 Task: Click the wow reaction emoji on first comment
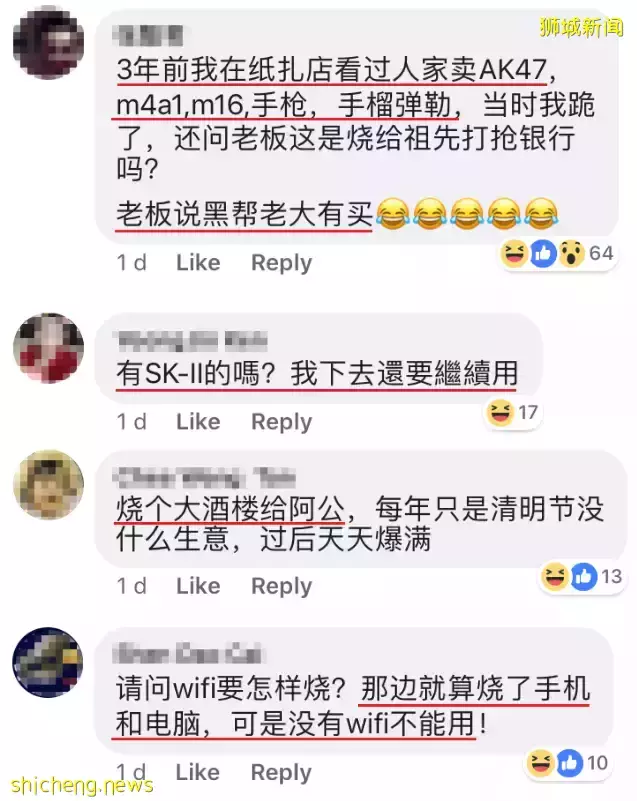click(x=571, y=253)
